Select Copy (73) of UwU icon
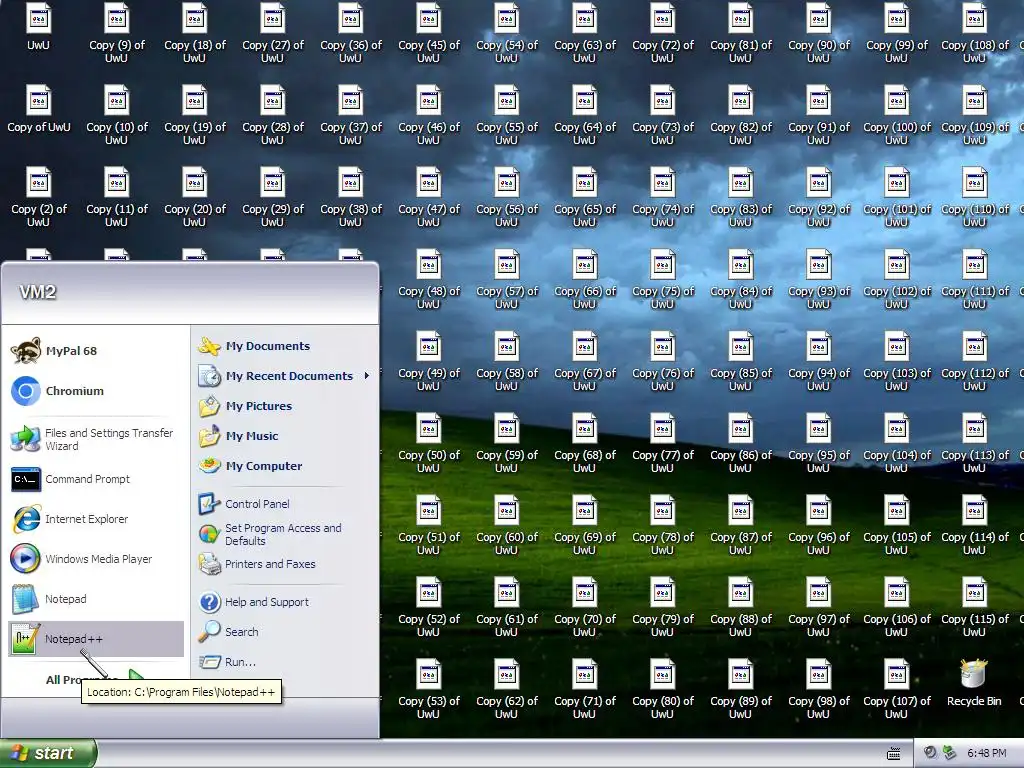 (x=662, y=116)
